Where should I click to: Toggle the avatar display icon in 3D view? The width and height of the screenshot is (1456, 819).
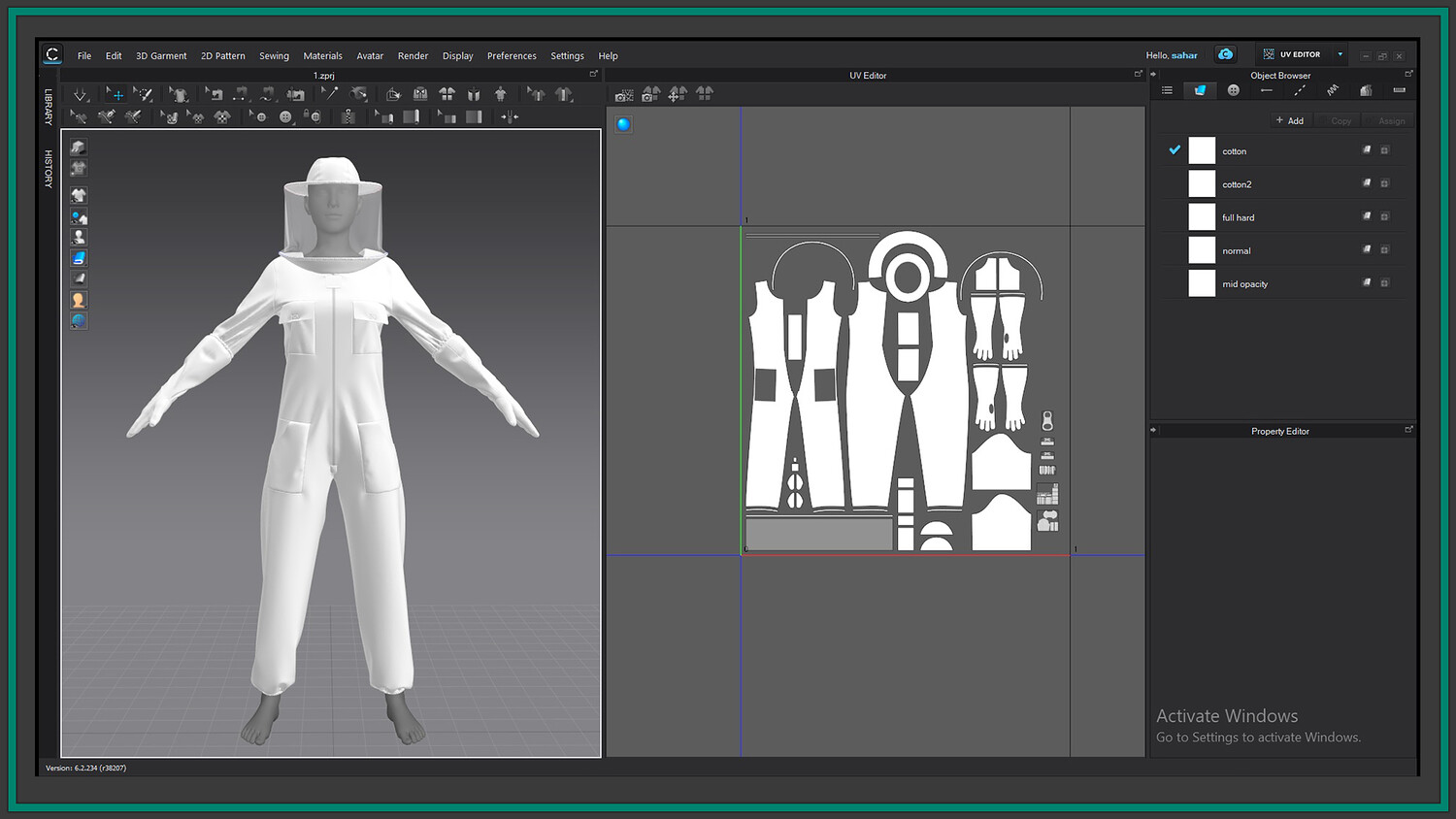[79, 237]
